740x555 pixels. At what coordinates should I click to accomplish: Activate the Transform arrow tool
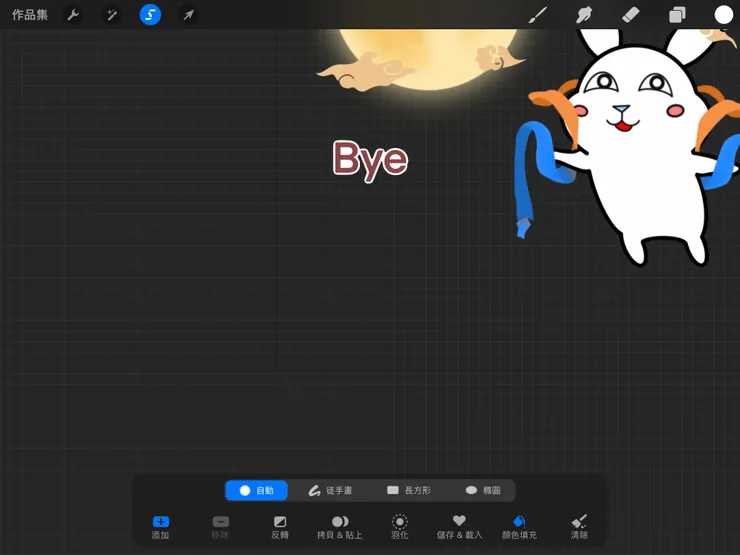188,15
